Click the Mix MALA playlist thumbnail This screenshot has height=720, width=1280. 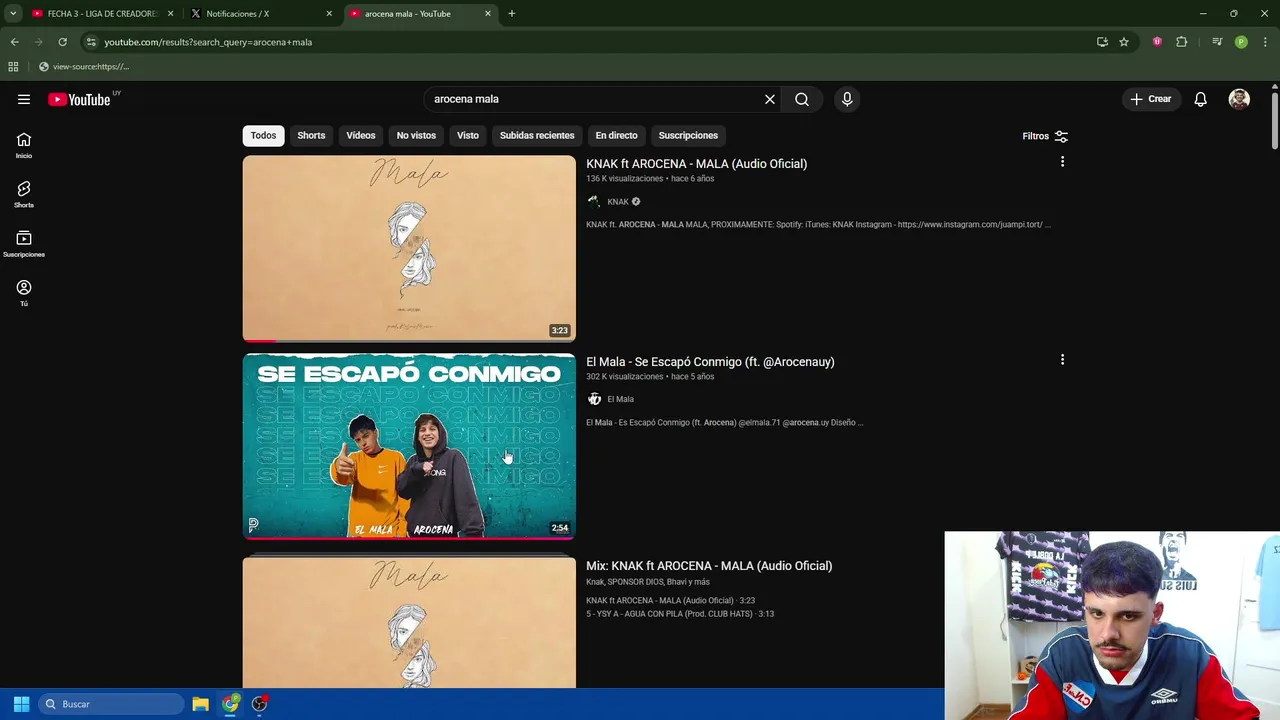409,622
